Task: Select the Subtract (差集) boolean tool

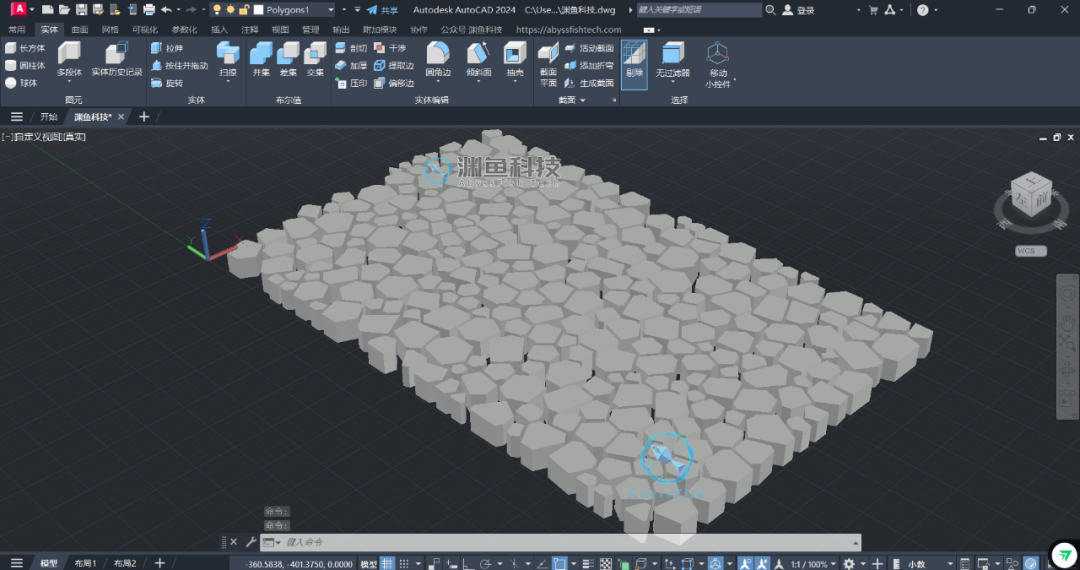Action: [x=288, y=58]
